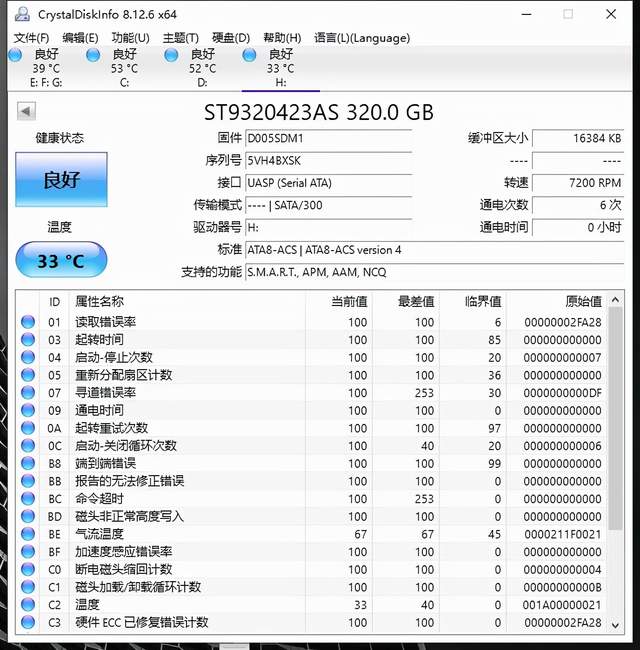Click the 属性名称 column header
This screenshot has width=640, height=650.
(x=100, y=301)
